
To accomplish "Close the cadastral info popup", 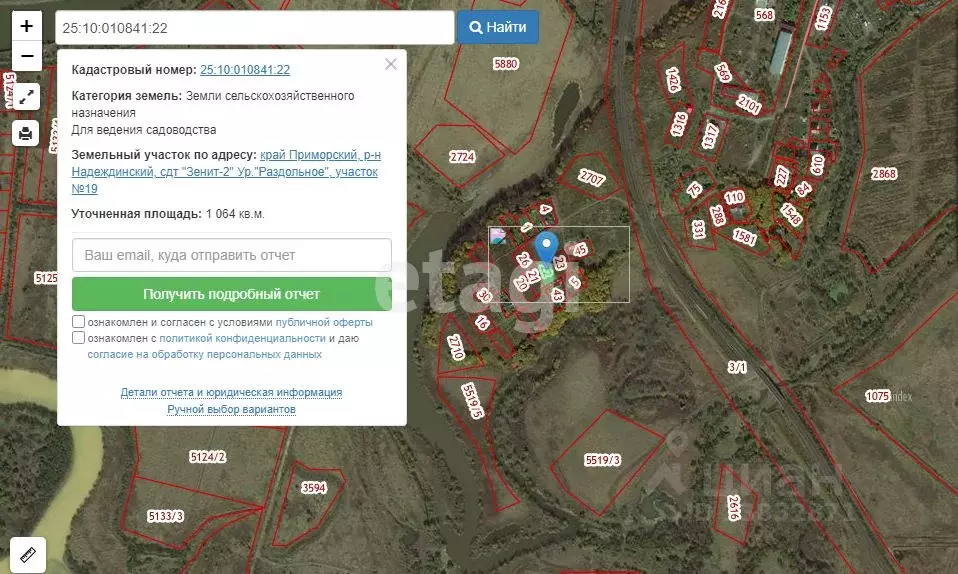I will (x=391, y=64).
